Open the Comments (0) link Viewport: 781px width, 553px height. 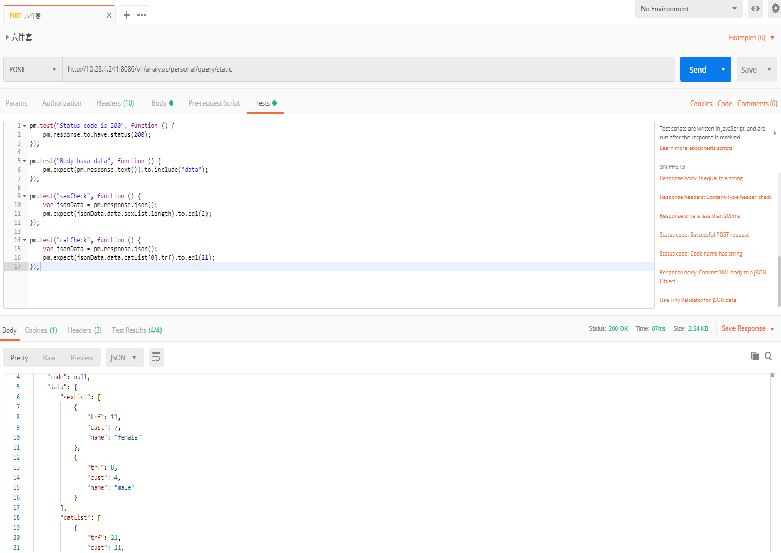[x=757, y=104]
